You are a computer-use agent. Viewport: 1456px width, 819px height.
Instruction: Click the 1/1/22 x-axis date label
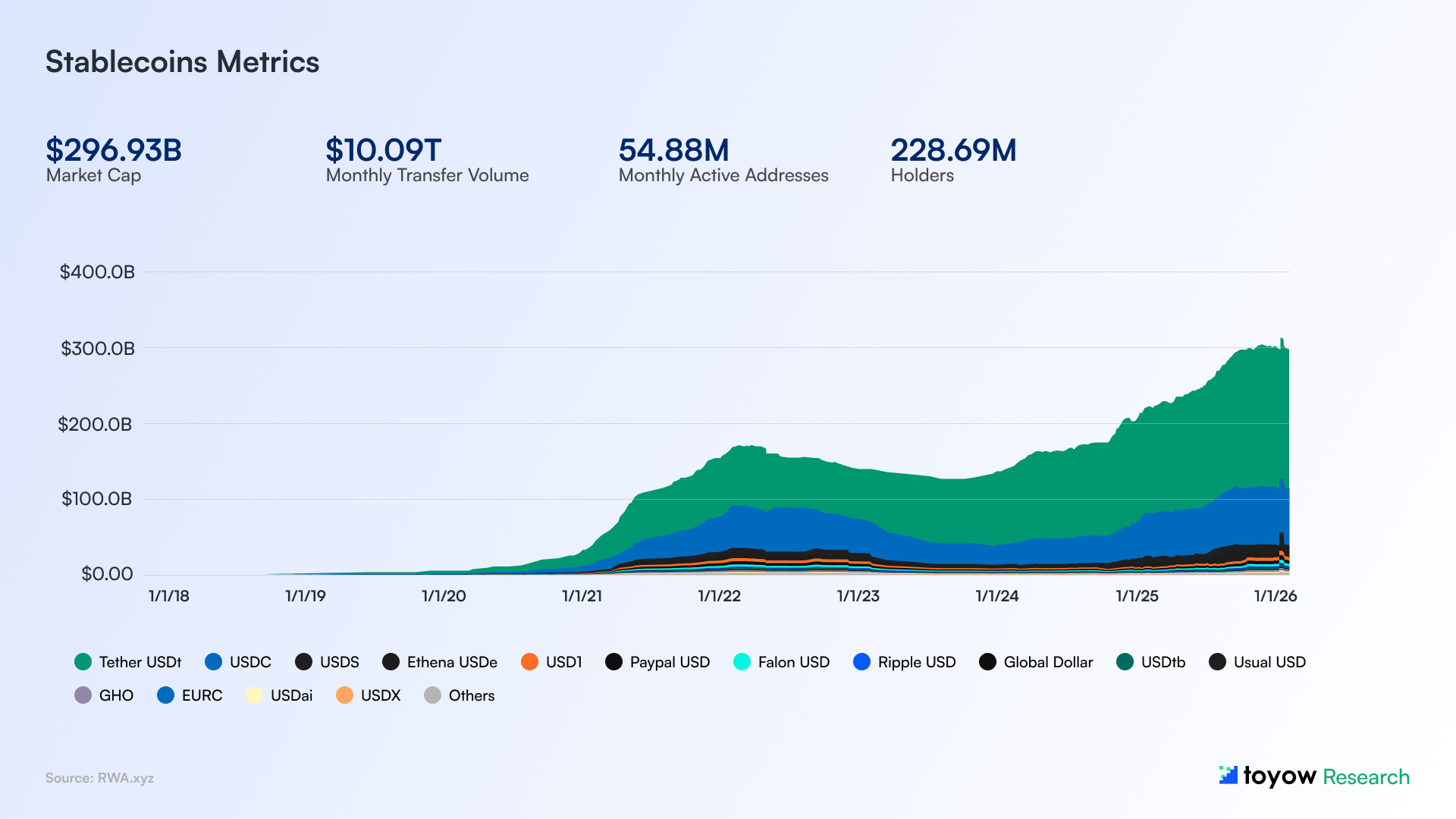[719, 596]
